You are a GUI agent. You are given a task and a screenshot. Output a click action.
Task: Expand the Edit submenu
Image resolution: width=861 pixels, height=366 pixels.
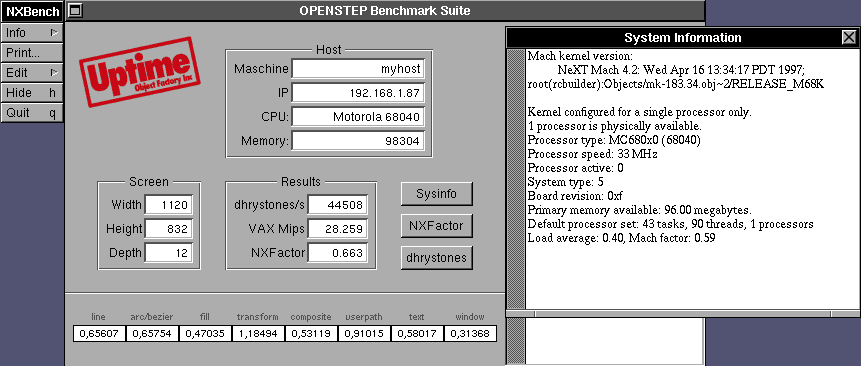[x=32, y=72]
